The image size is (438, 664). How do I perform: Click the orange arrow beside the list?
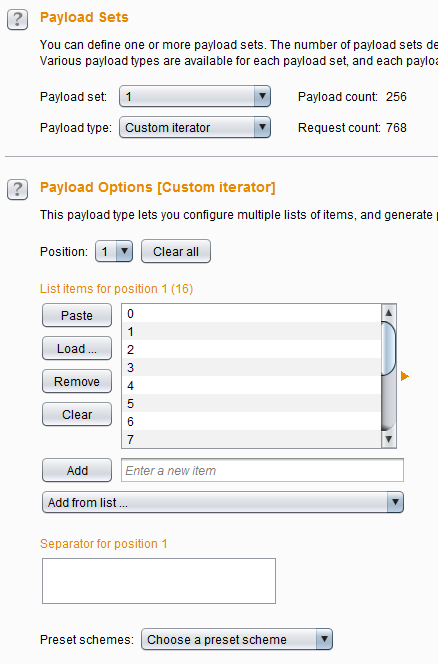tap(405, 376)
